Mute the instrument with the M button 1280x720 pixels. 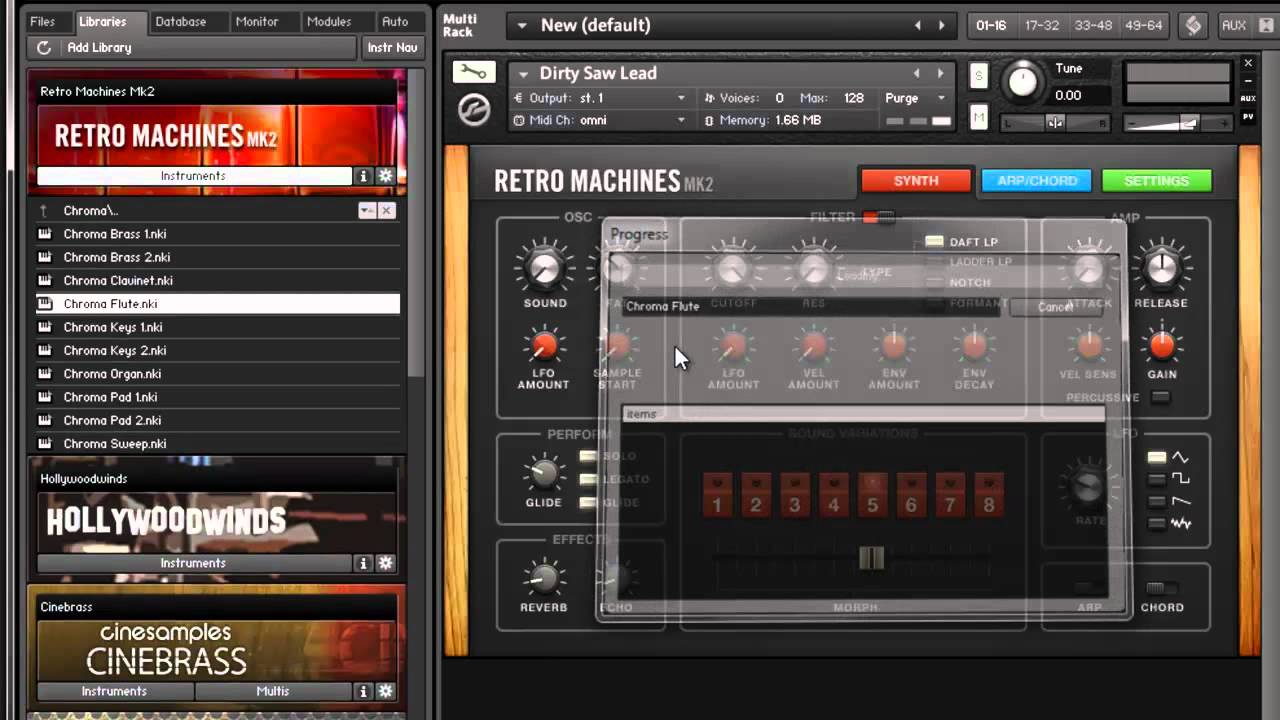click(x=978, y=118)
